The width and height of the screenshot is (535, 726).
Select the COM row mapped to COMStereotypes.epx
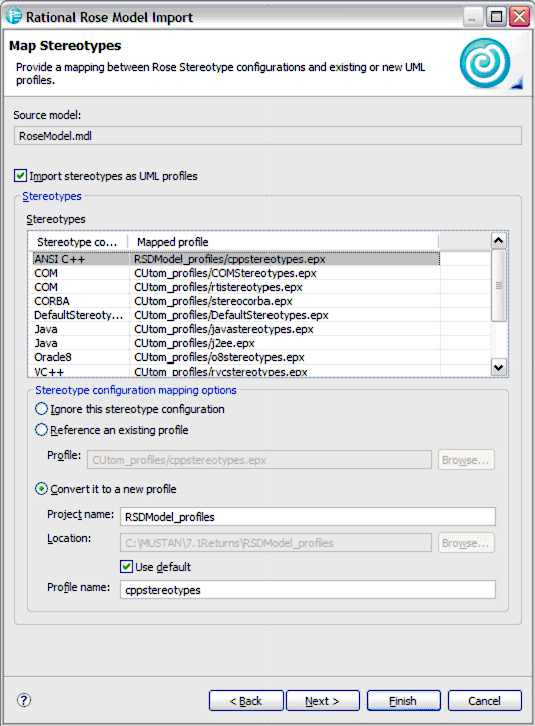(236, 273)
